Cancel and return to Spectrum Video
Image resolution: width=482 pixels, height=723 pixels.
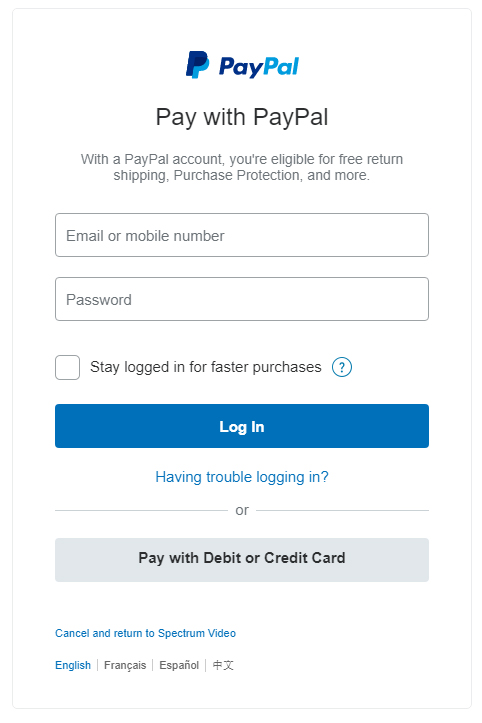point(145,633)
